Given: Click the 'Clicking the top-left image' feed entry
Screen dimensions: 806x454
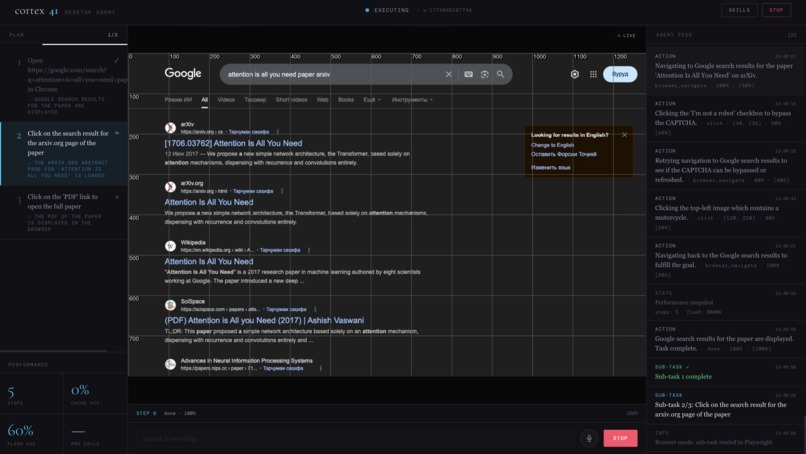Looking at the screenshot, I should pyautogui.click(x=725, y=213).
